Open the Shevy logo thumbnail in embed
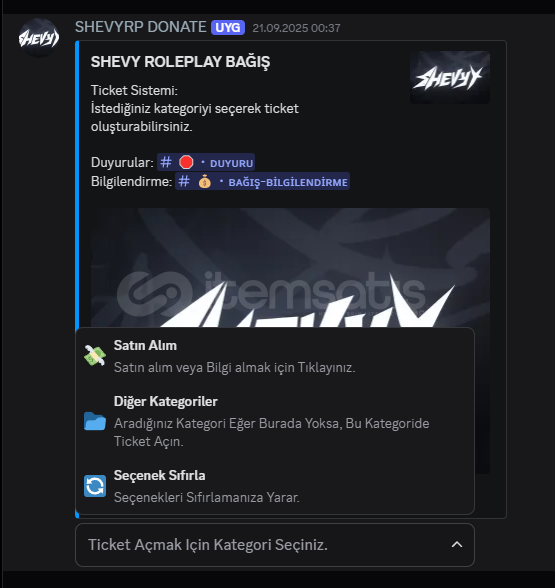This screenshot has width=555, height=588. tap(450, 77)
